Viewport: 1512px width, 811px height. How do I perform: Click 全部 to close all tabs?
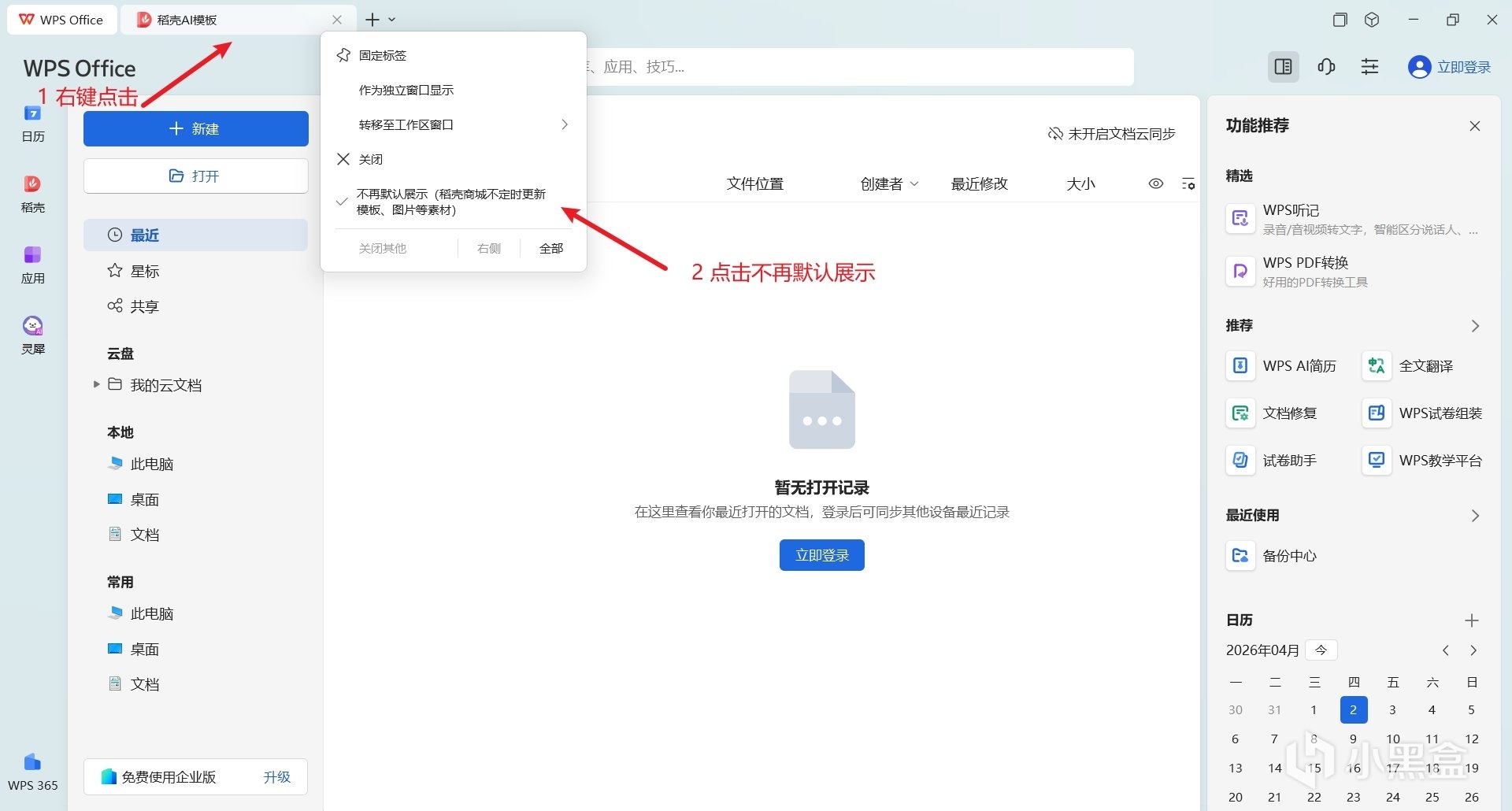click(x=551, y=248)
